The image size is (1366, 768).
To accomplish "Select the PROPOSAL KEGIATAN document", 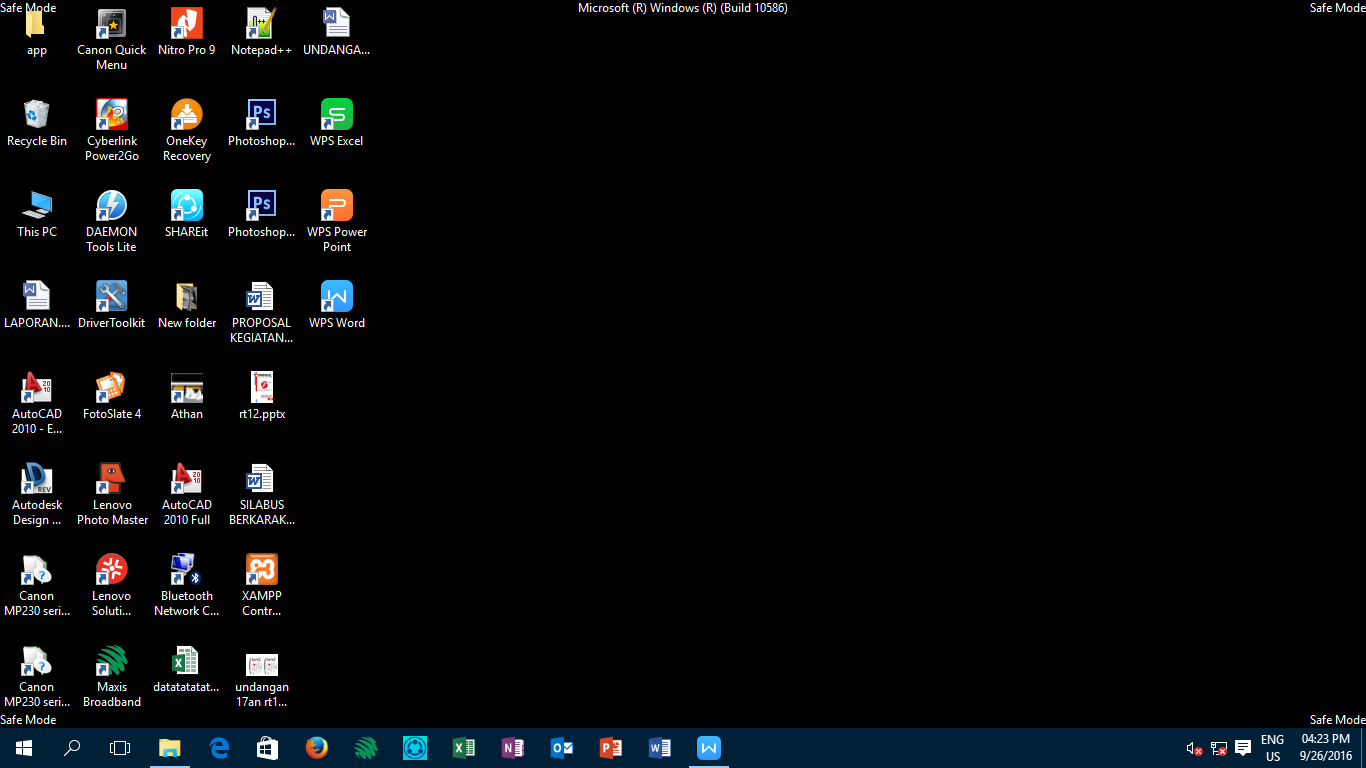I will [262, 313].
